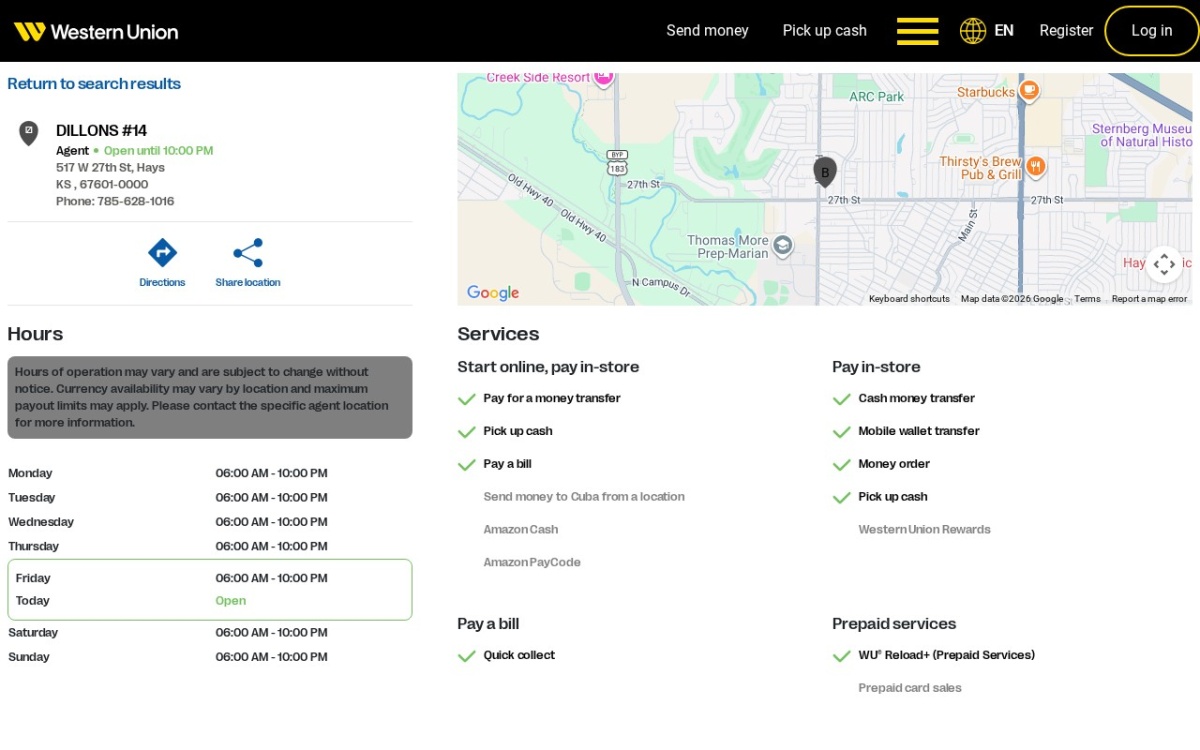
Task: Click the Friday hours row
Action: [209, 578]
